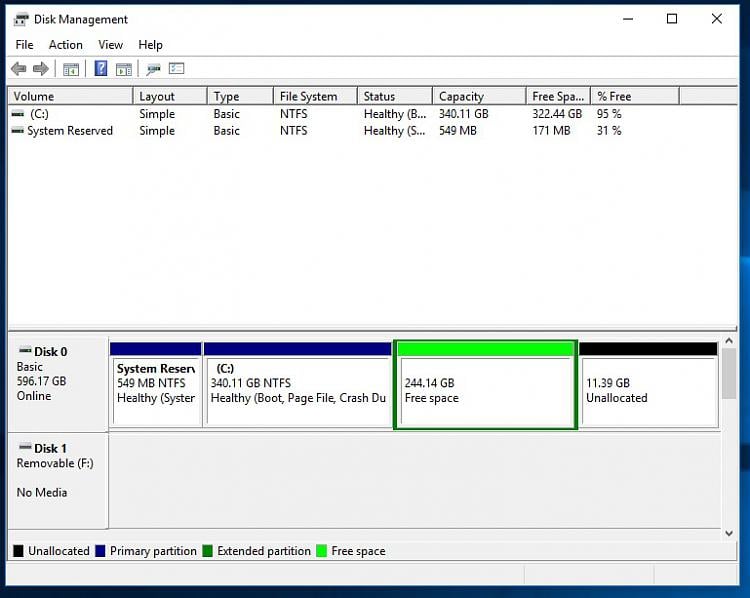Open the Help menu

[150, 45]
